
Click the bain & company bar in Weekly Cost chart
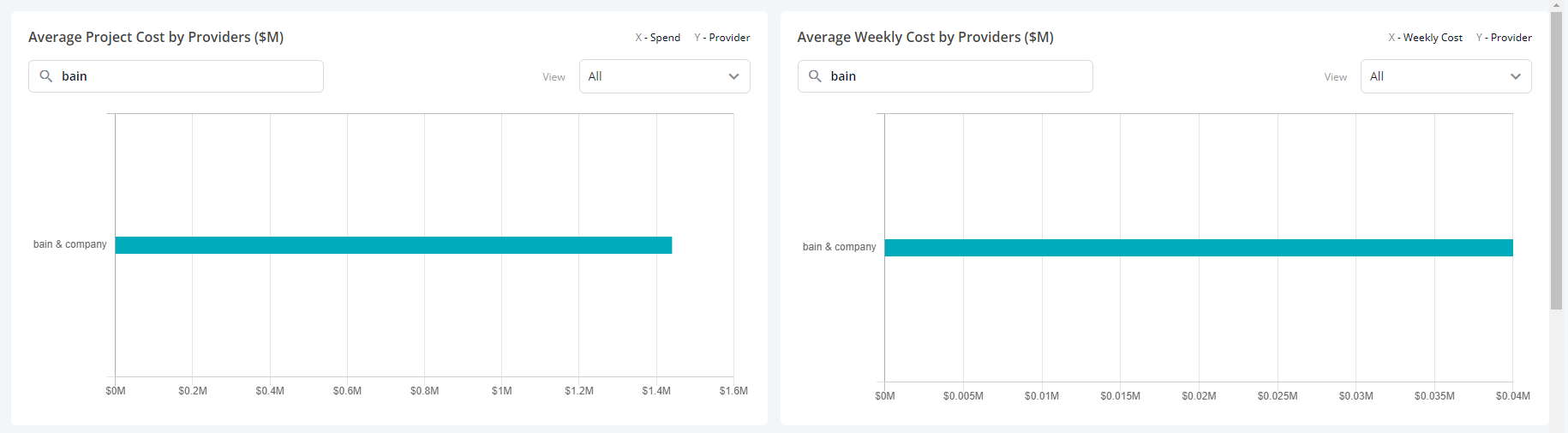coord(1199,248)
